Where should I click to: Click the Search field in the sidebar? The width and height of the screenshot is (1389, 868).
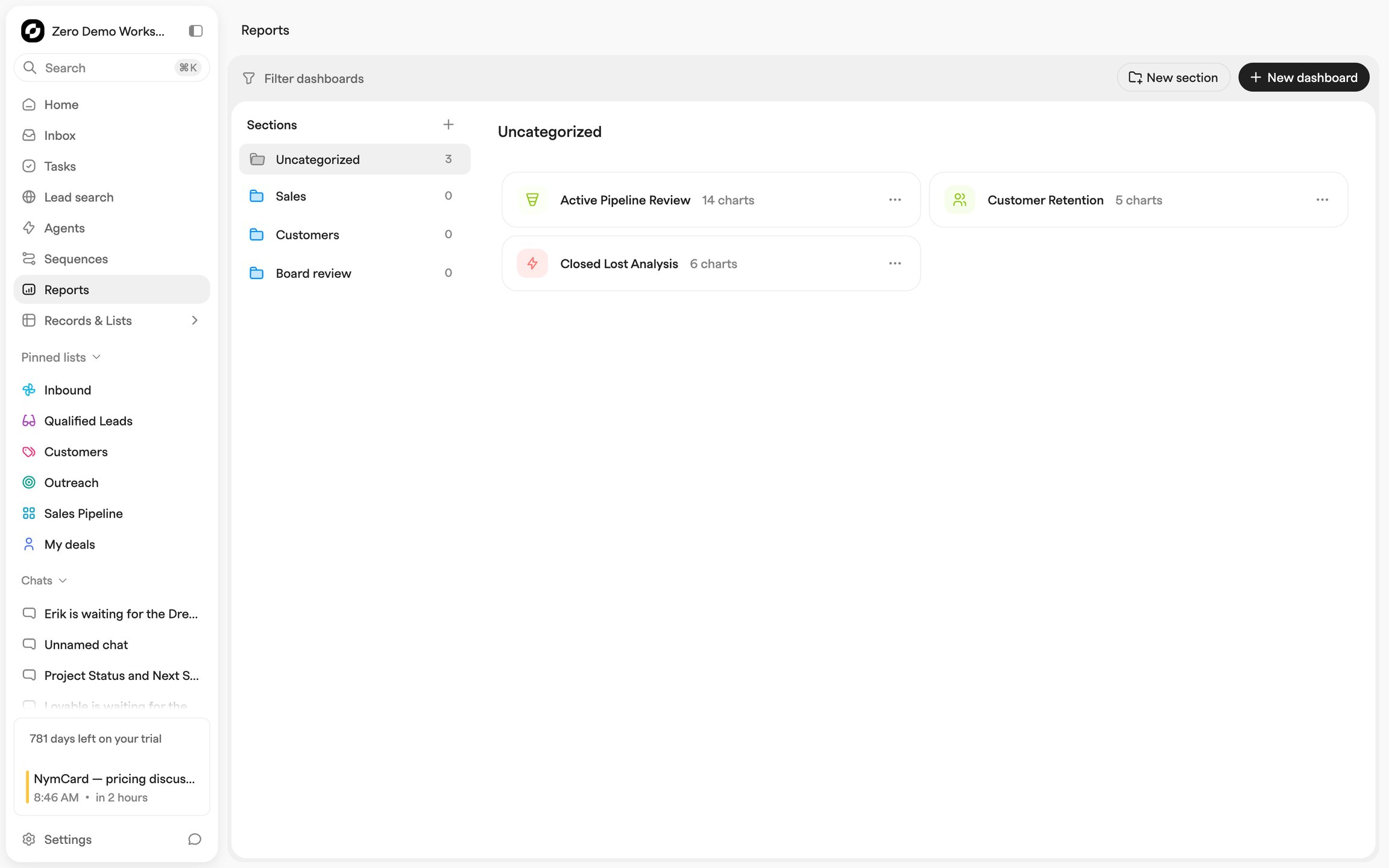point(112,68)
